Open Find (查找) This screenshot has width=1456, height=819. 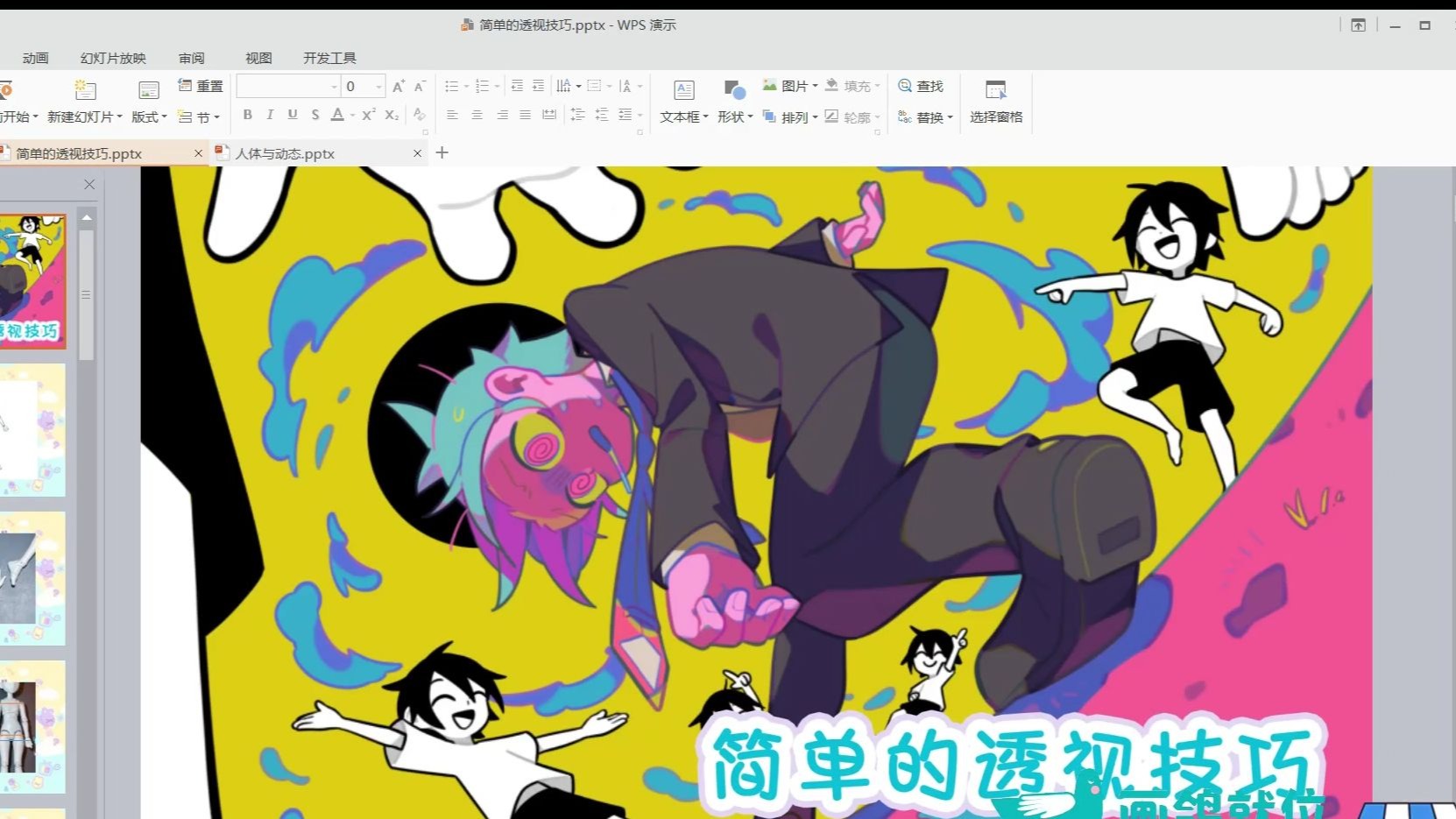(921, 86)
